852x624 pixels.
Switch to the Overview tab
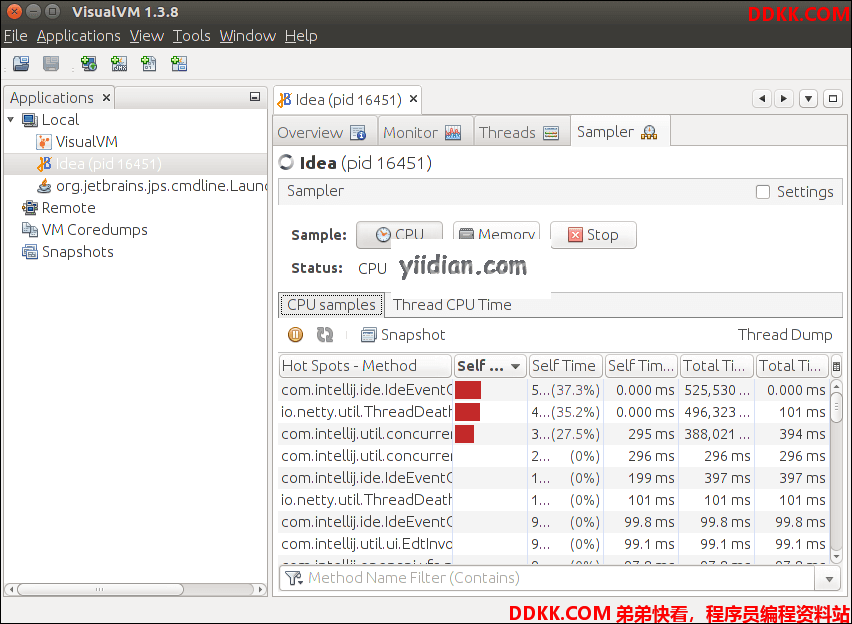(325, 133)
